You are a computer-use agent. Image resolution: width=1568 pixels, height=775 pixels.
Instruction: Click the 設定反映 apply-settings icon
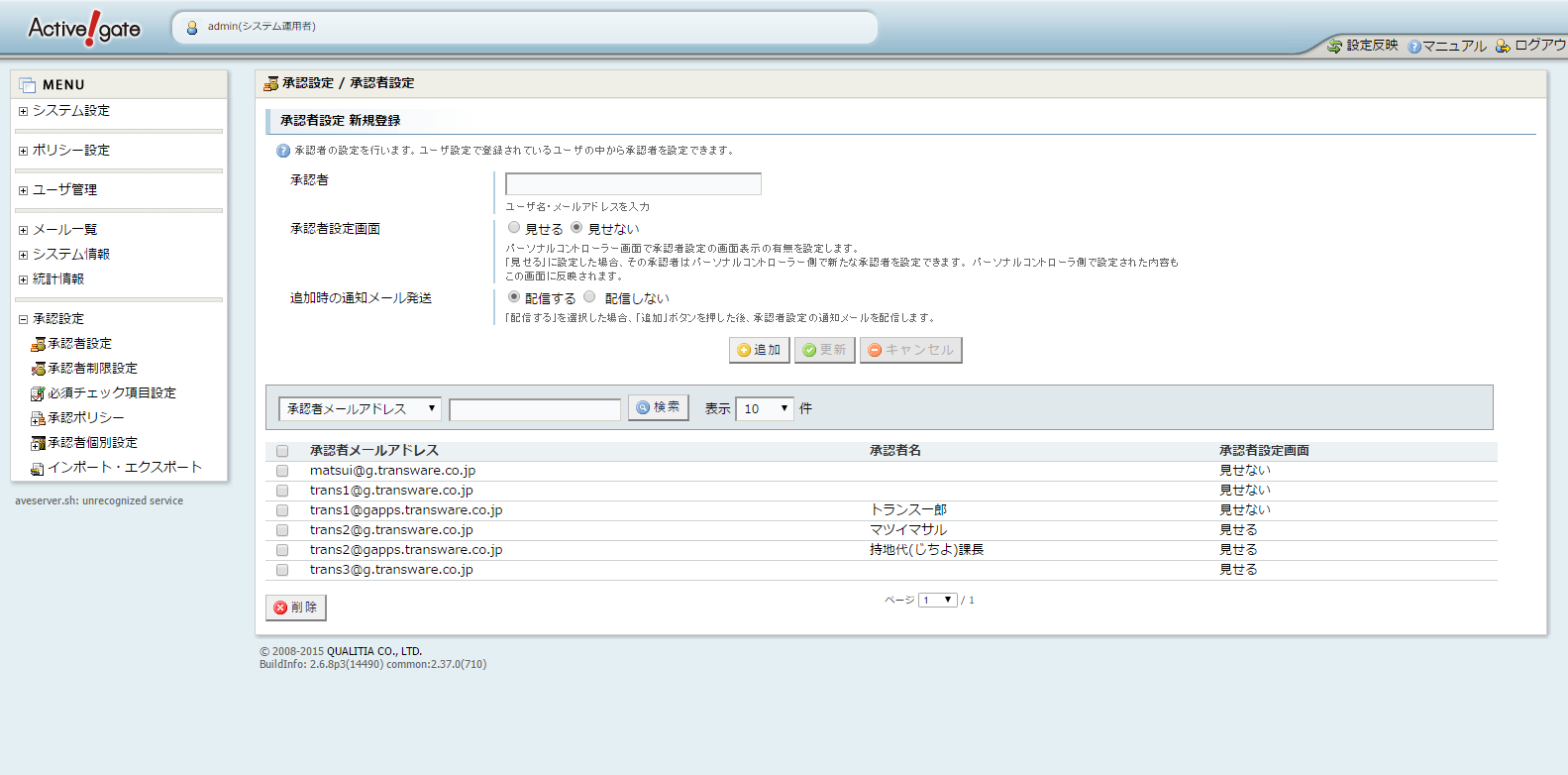pyautogui.click(x=1334, y=46)
